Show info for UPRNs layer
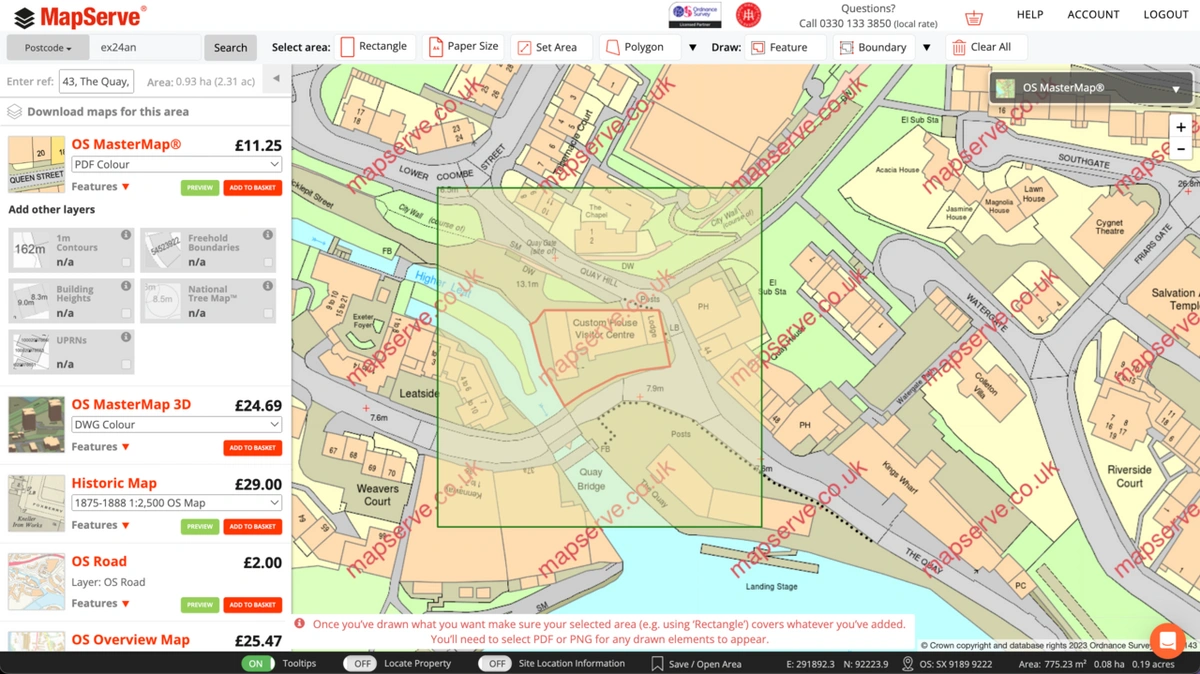This screenshot has height=674, width=1200. (126, 338)
